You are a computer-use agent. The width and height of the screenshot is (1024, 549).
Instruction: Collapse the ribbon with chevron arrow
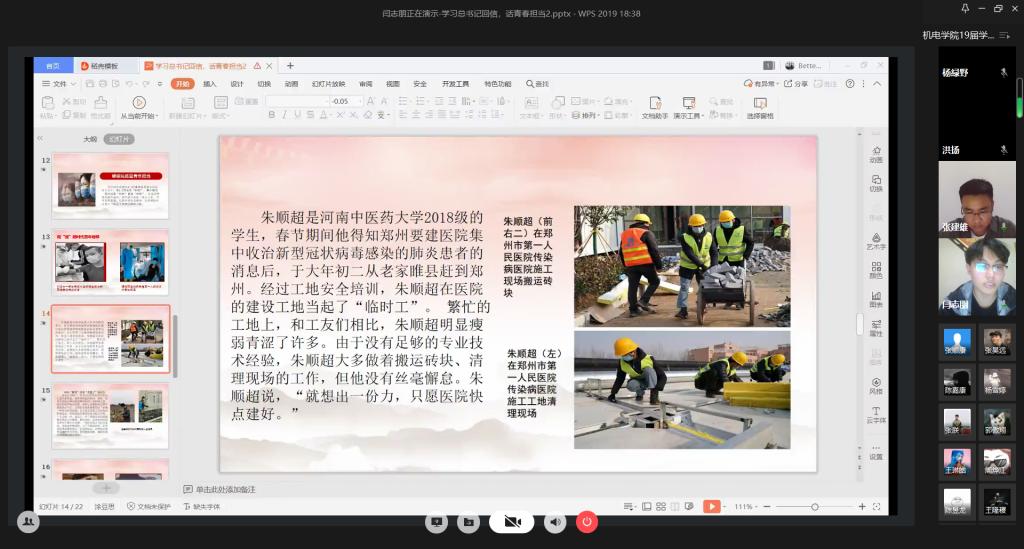point(877,84)
